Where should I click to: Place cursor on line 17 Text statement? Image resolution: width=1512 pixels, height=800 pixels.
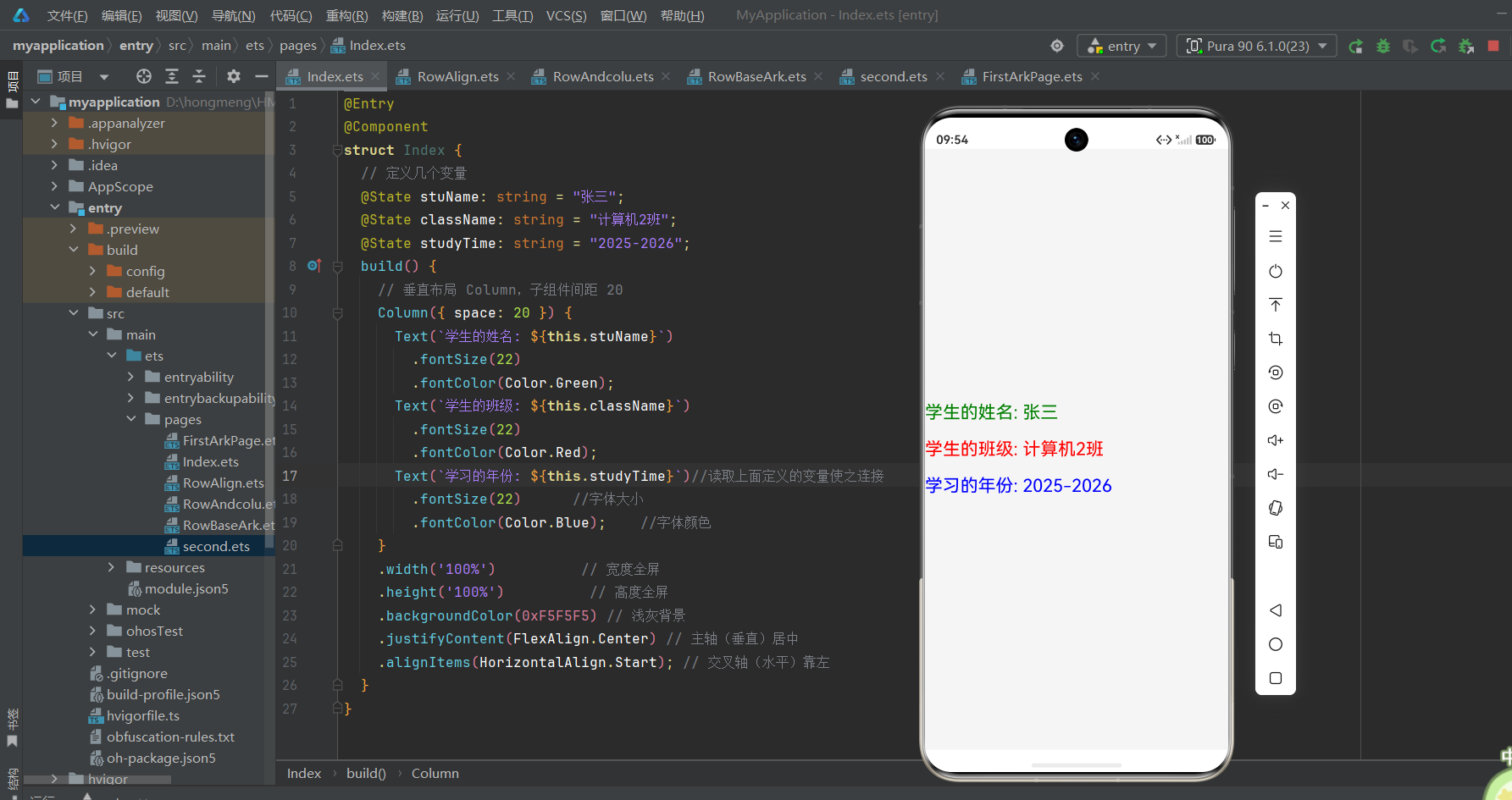click(542, 476)
